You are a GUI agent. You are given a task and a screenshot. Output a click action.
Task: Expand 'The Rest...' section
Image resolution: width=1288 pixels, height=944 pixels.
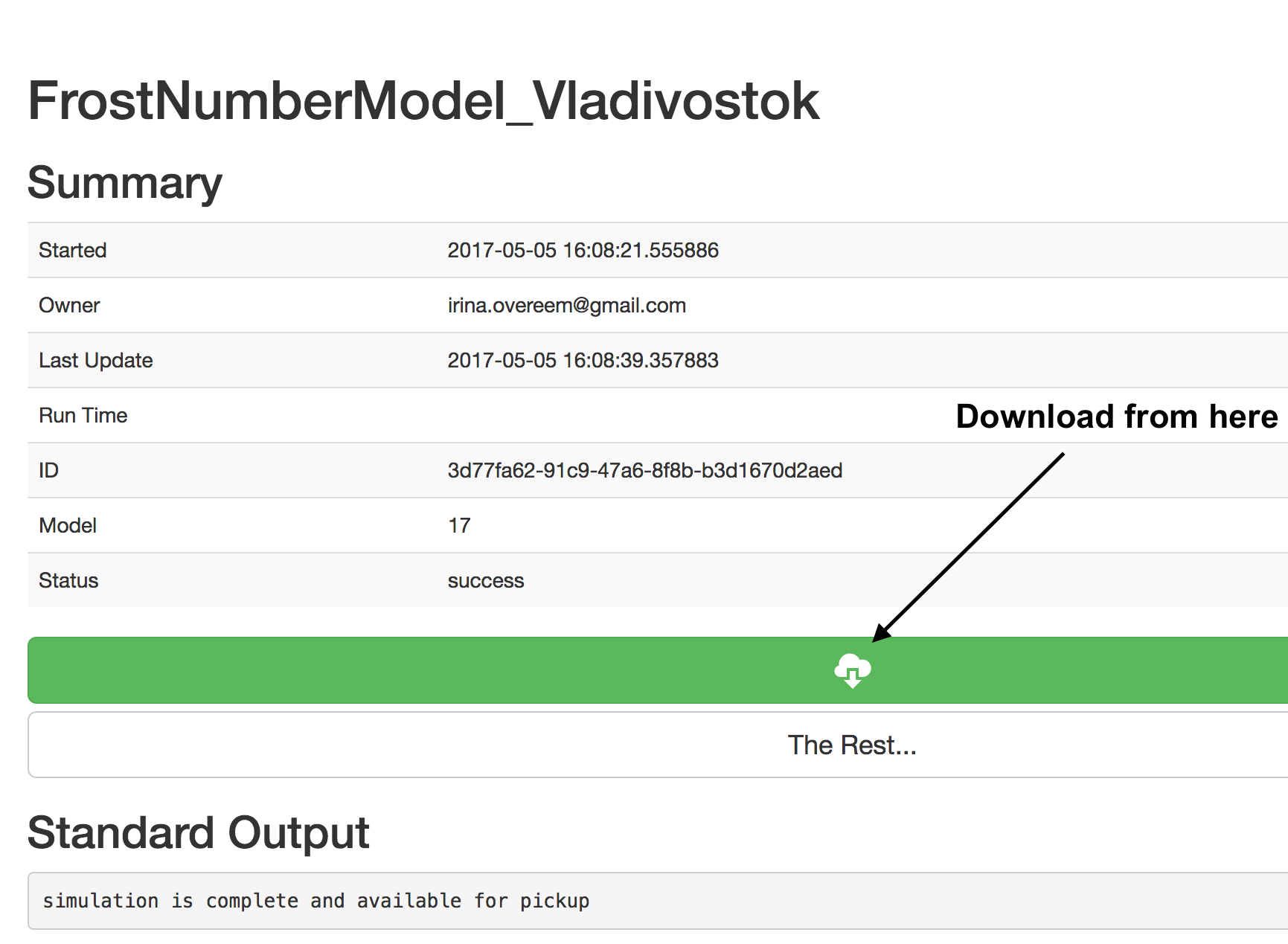pos(852,745)
